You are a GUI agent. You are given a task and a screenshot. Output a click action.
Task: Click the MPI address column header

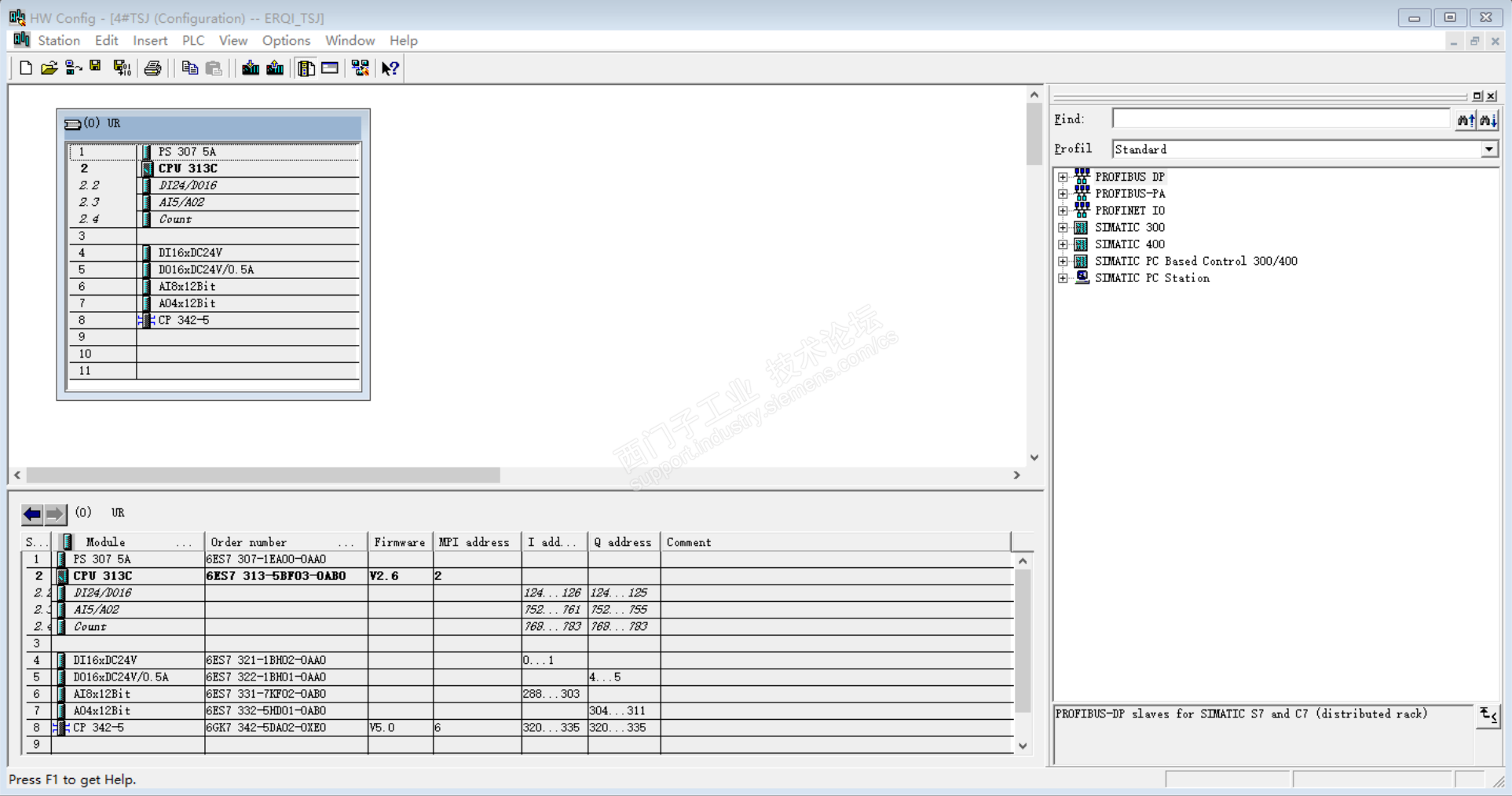(x=477, y=542)
